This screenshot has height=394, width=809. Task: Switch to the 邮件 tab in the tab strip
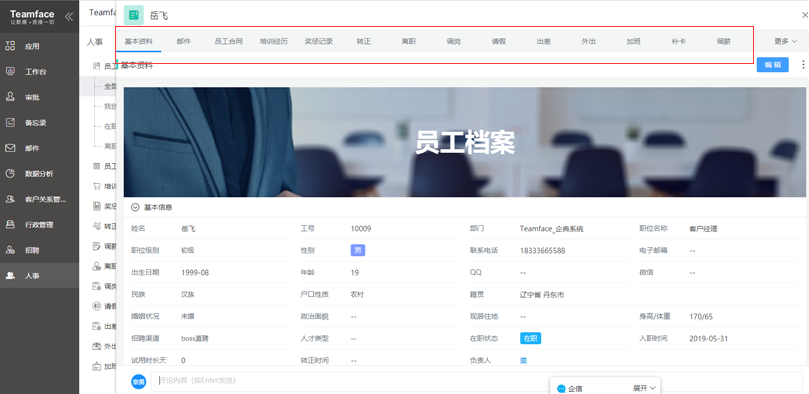click(183, 41)
